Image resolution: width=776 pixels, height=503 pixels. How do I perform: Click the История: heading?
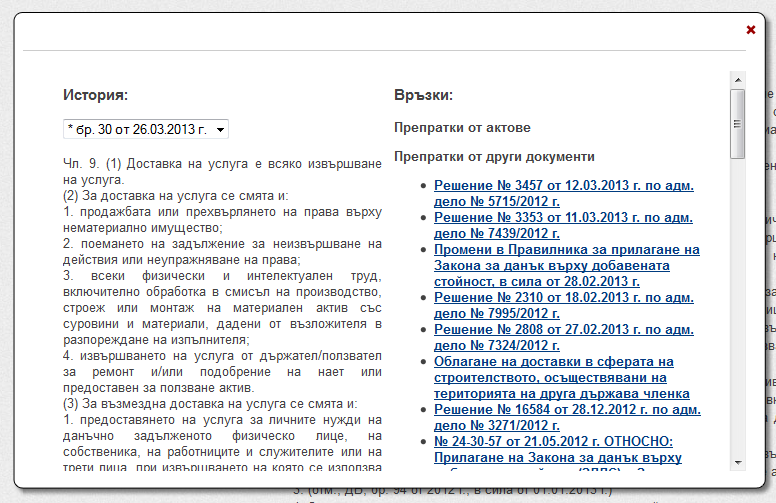coord(96,95)
